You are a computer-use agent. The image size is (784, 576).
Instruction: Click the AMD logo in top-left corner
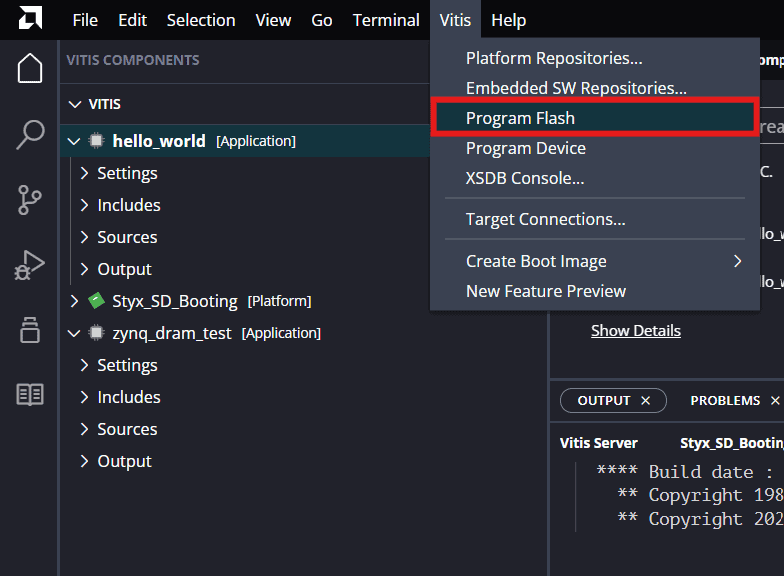(x=30, y=20)
